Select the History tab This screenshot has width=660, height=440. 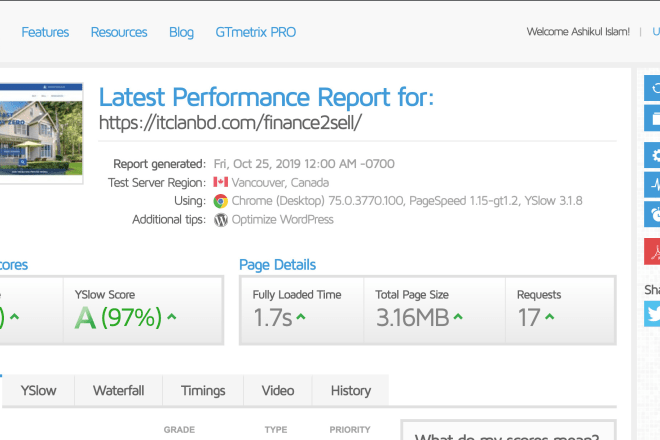350,391
